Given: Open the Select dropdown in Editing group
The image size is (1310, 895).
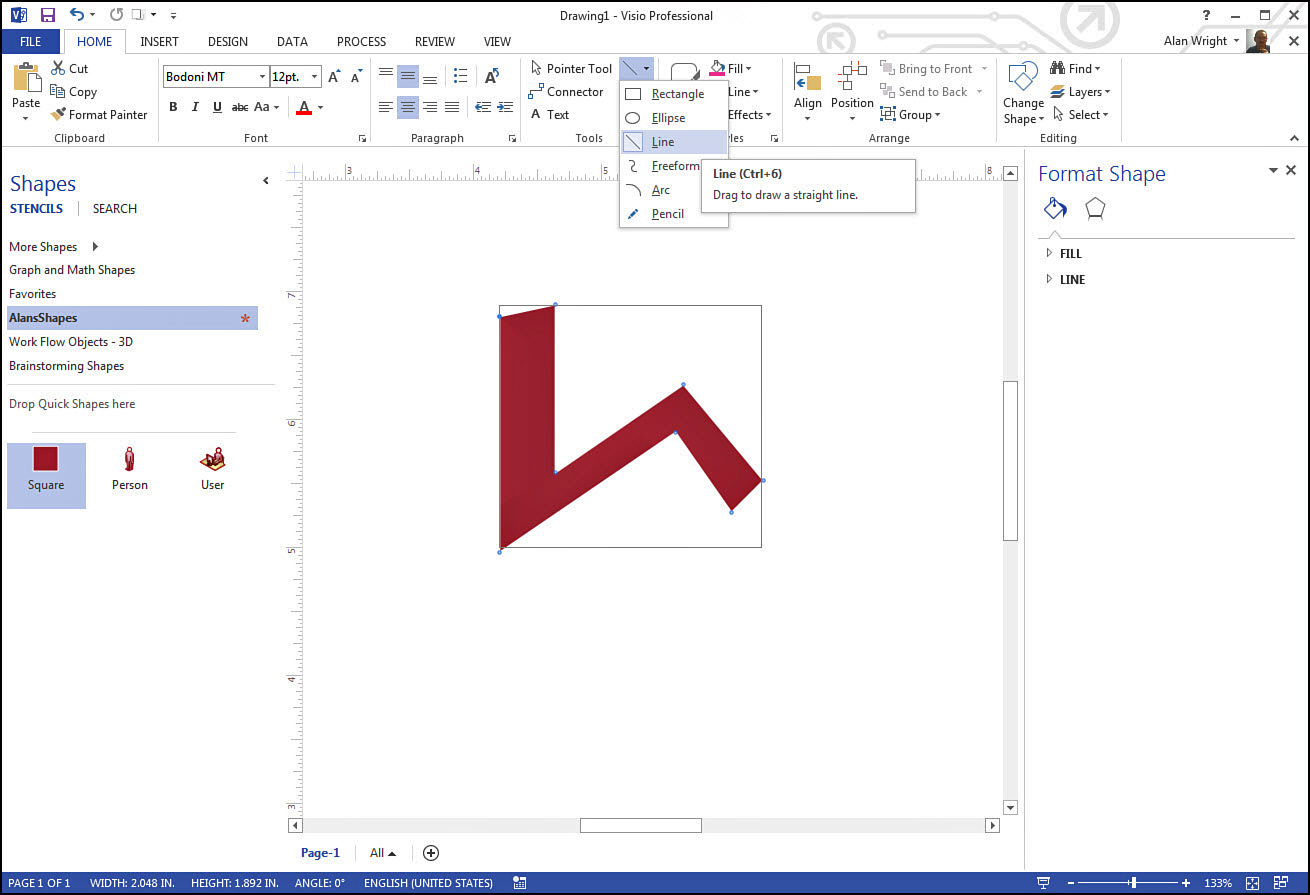Looking at the screenshot, I should click(x=1080, y=115).
